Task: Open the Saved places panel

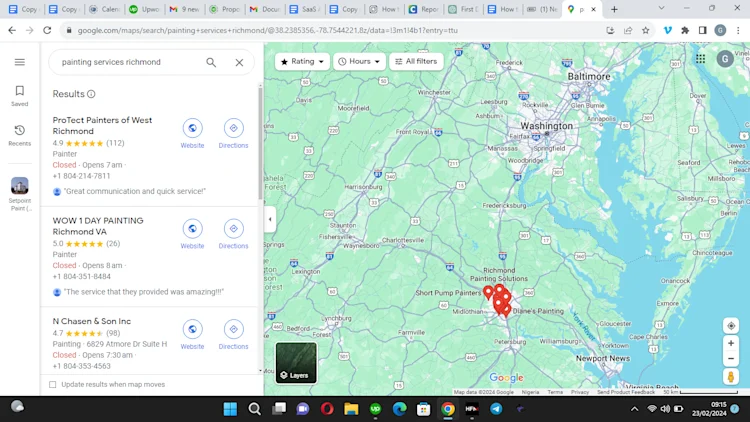Action: tap(20, 96)
